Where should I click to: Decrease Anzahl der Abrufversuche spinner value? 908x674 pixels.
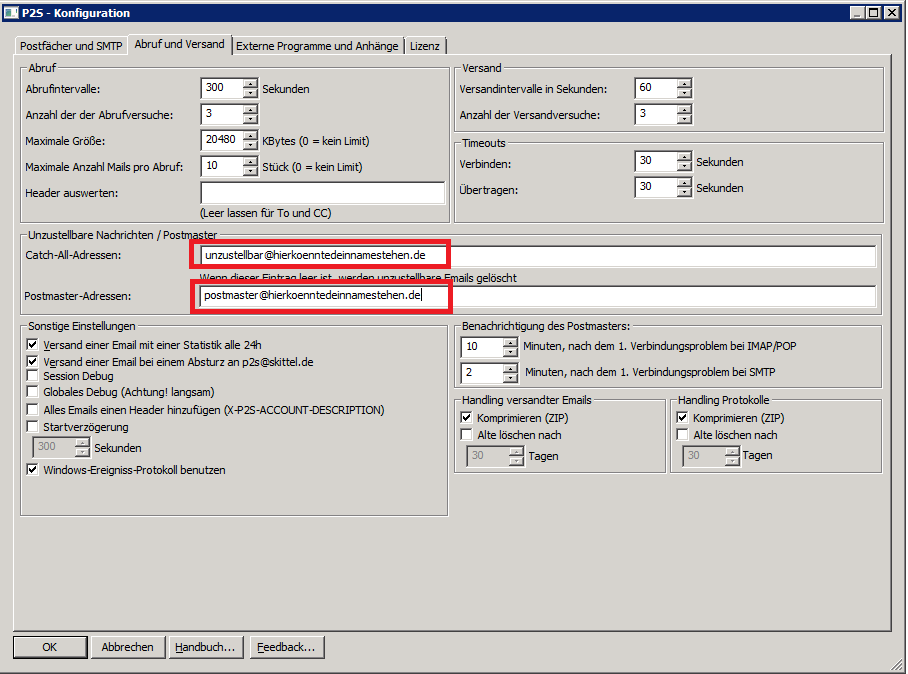pos(250,120)
